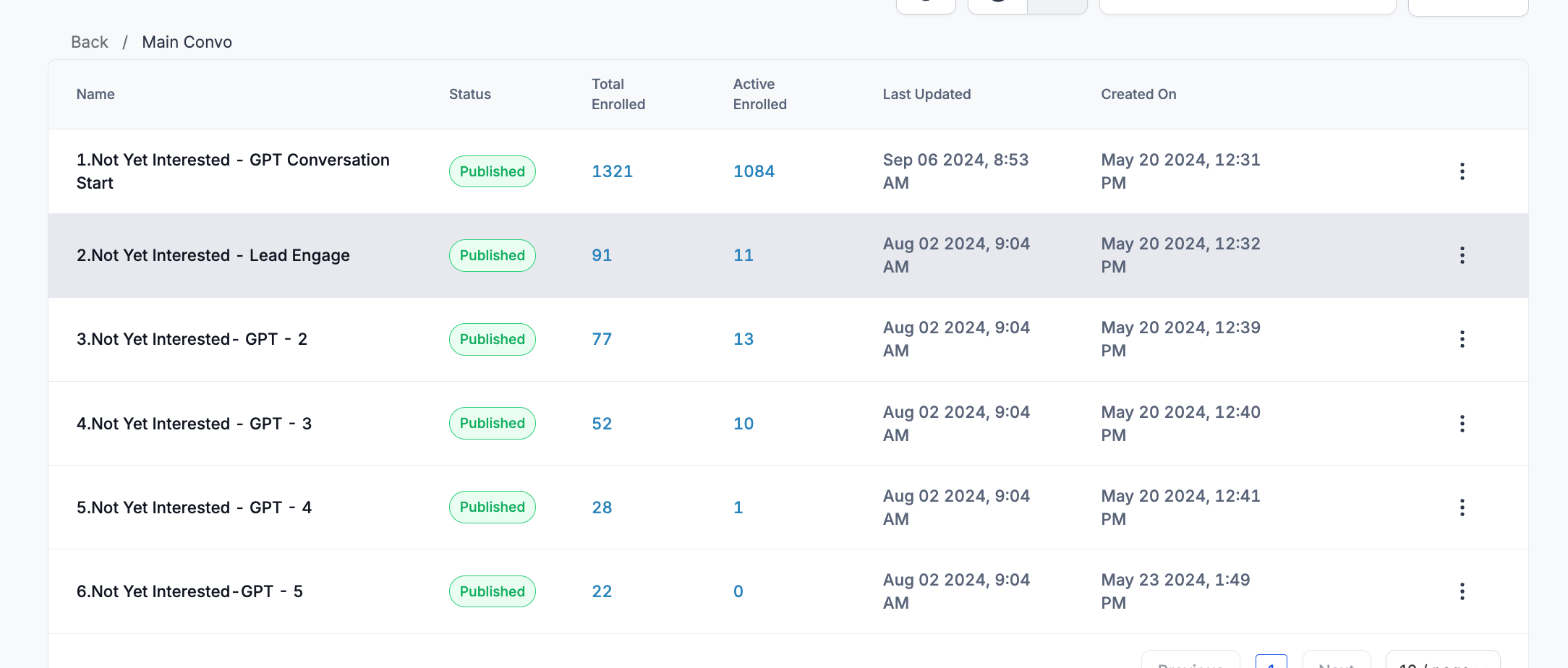Click total enrolled count 22
The height and width of the screenshot is (668, 1568).
coord(602,591)
